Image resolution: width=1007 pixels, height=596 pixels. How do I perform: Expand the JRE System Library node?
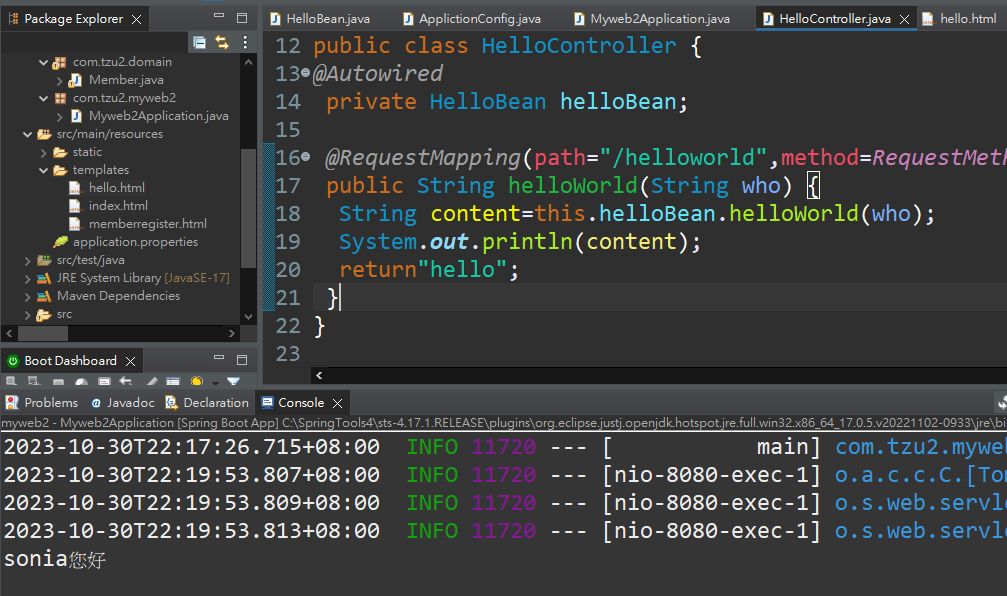click(x=27, y=278)
